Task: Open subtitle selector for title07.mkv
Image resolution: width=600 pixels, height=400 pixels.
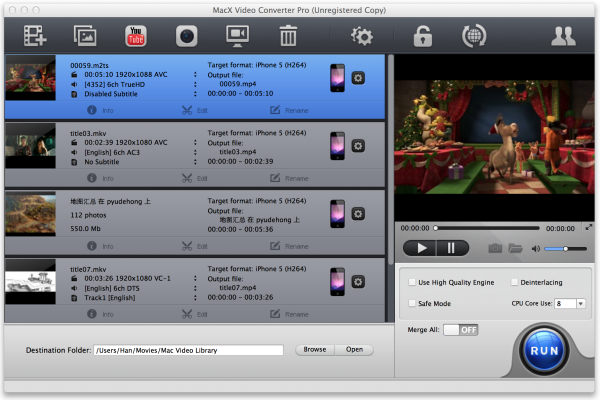Action: [x=195, y=298]
